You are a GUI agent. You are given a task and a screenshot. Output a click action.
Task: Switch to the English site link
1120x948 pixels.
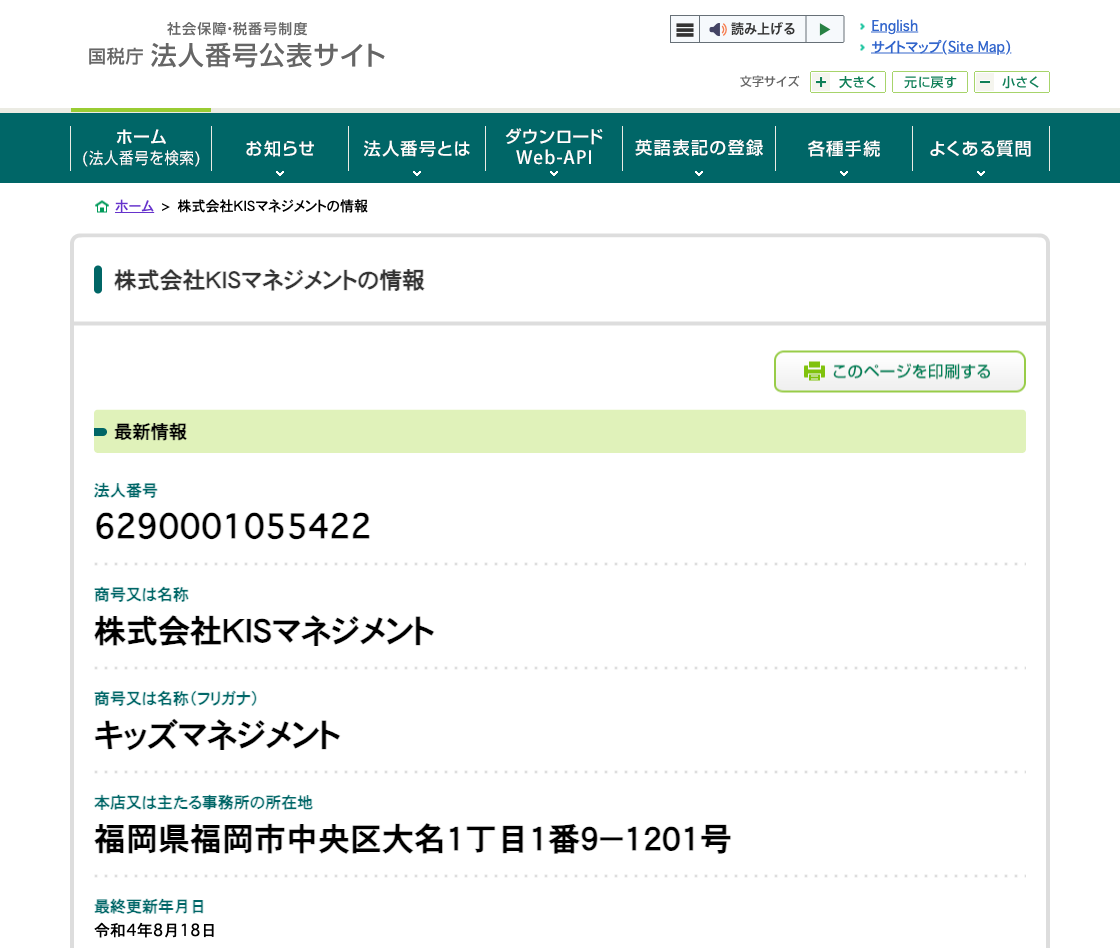tap(894, 26)
